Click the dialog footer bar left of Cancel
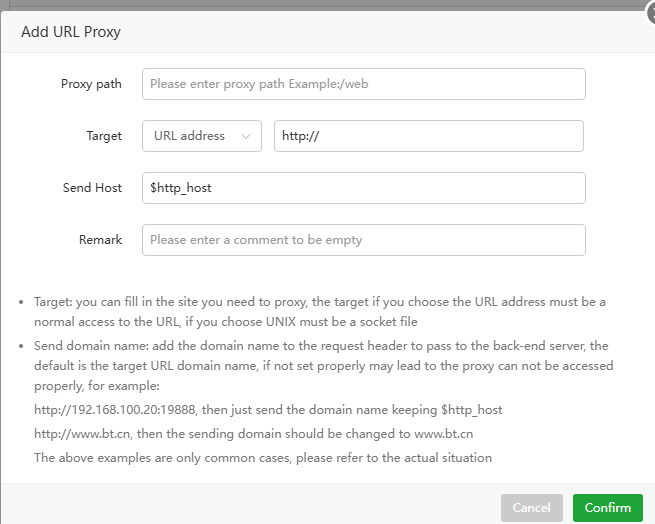Viewport: 655px width, 524px height. (250, 507)
